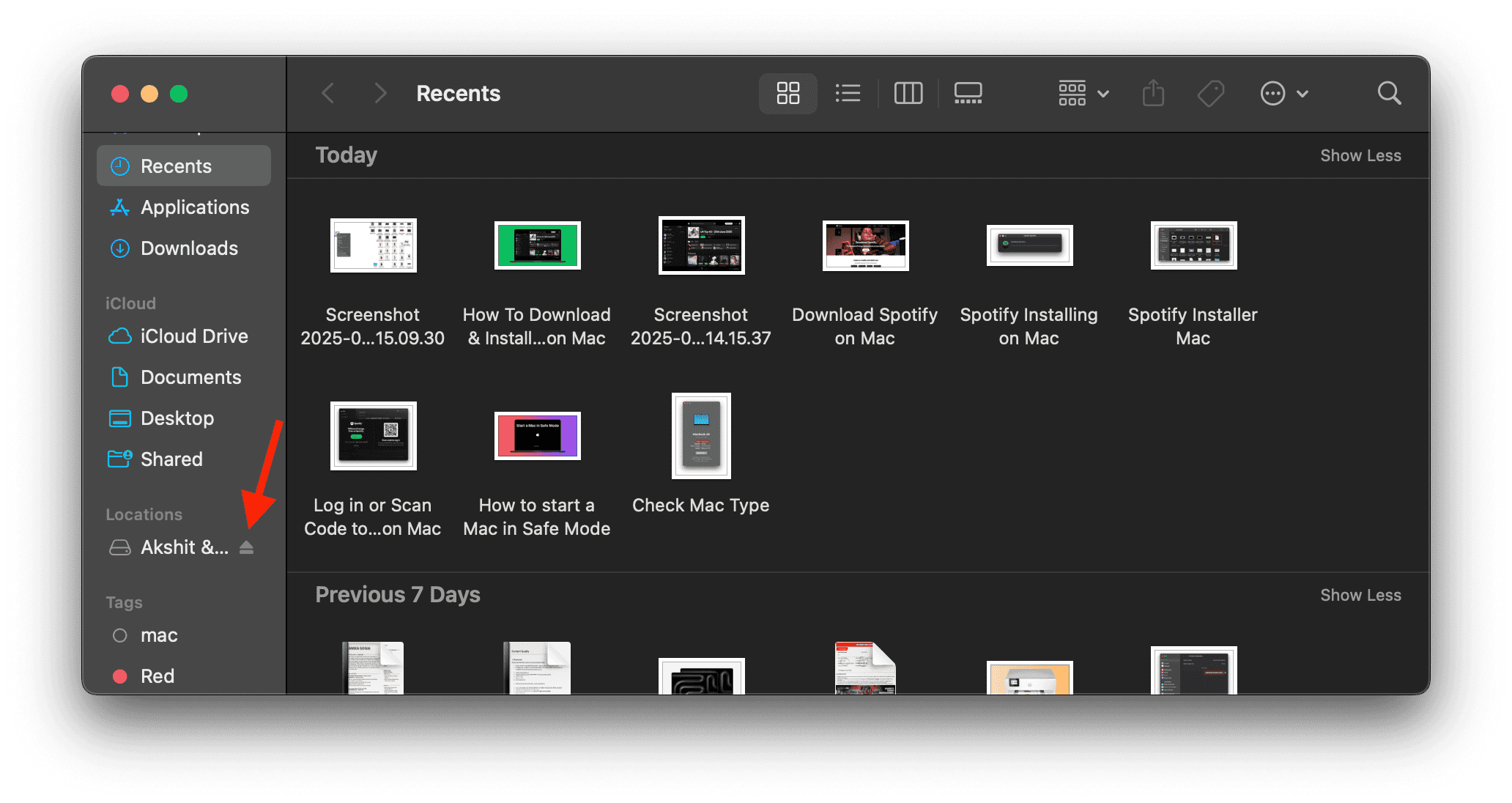1512x803 pixels.
Task: Select Downloads in the sidebar
Action: pos(188,248)
